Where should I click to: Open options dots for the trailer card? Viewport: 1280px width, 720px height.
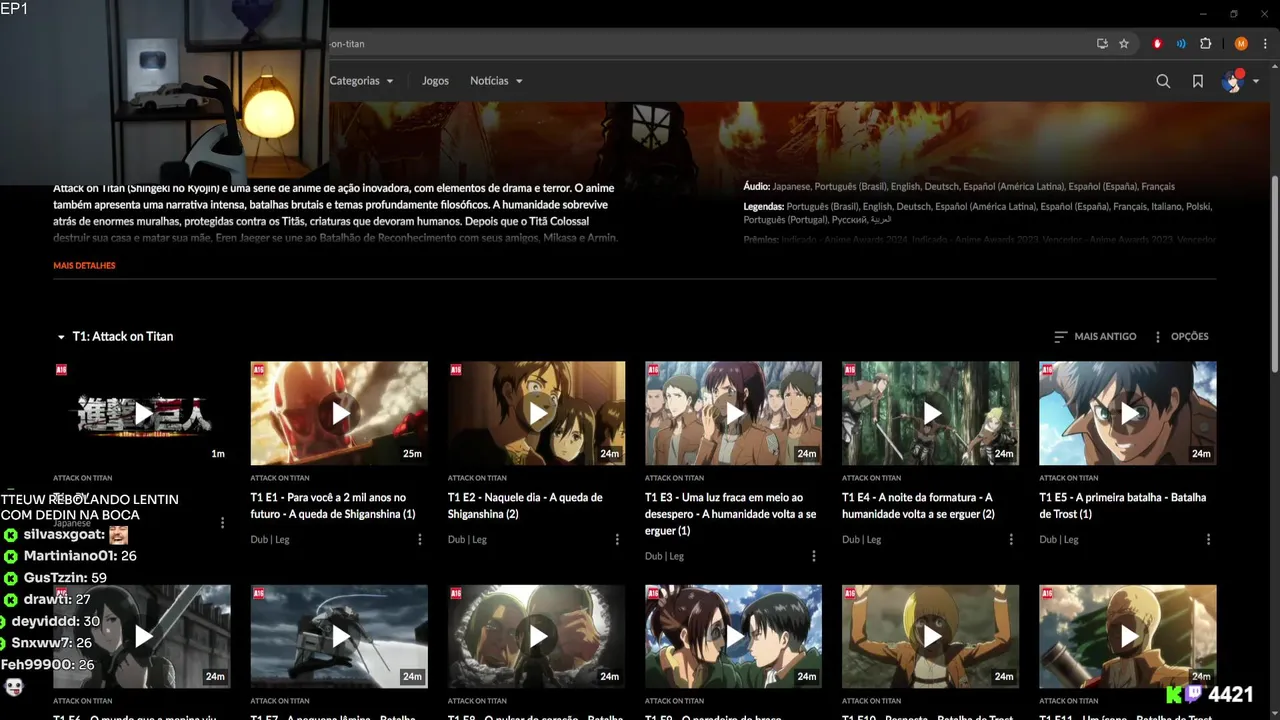pyautogui.click(x=222, y=523)
